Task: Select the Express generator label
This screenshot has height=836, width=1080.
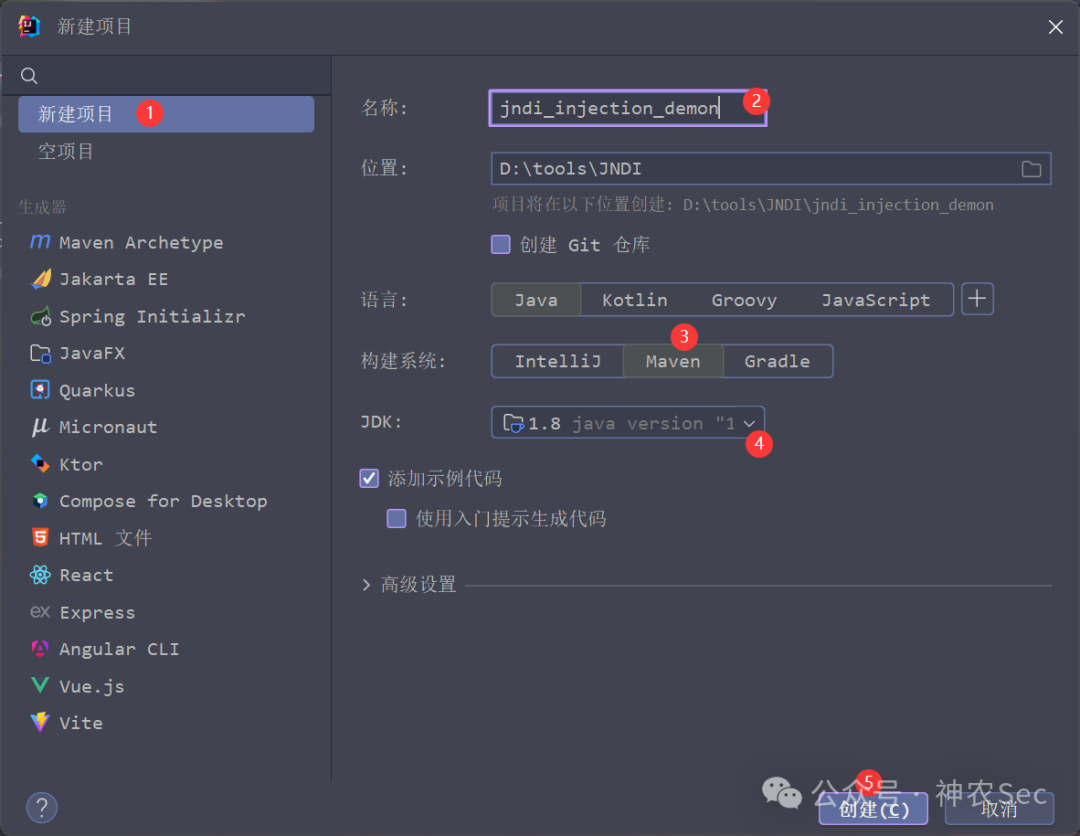Action: 97,612
